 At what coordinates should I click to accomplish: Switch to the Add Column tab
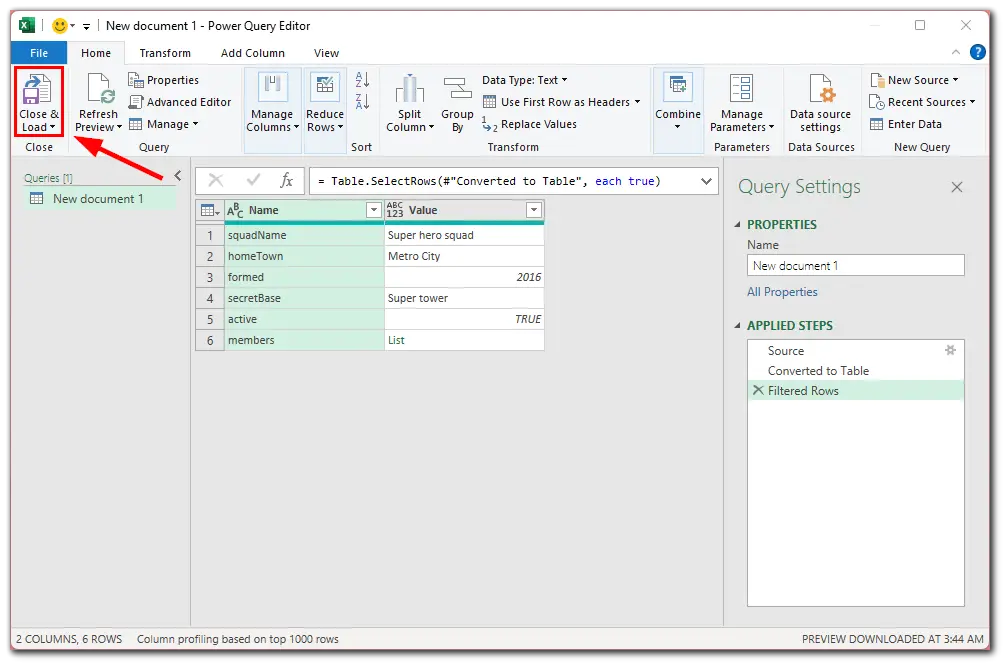[253, 53]
